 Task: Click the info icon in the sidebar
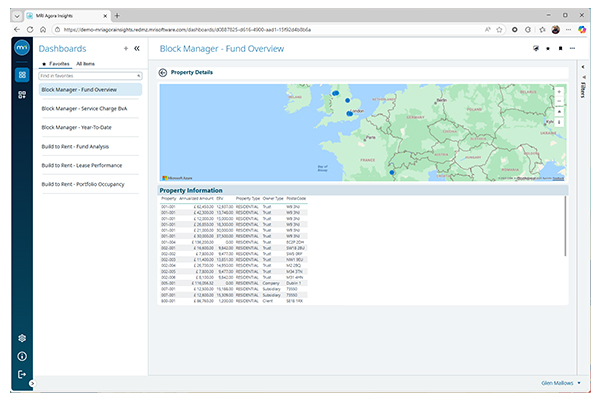[22, 356]
